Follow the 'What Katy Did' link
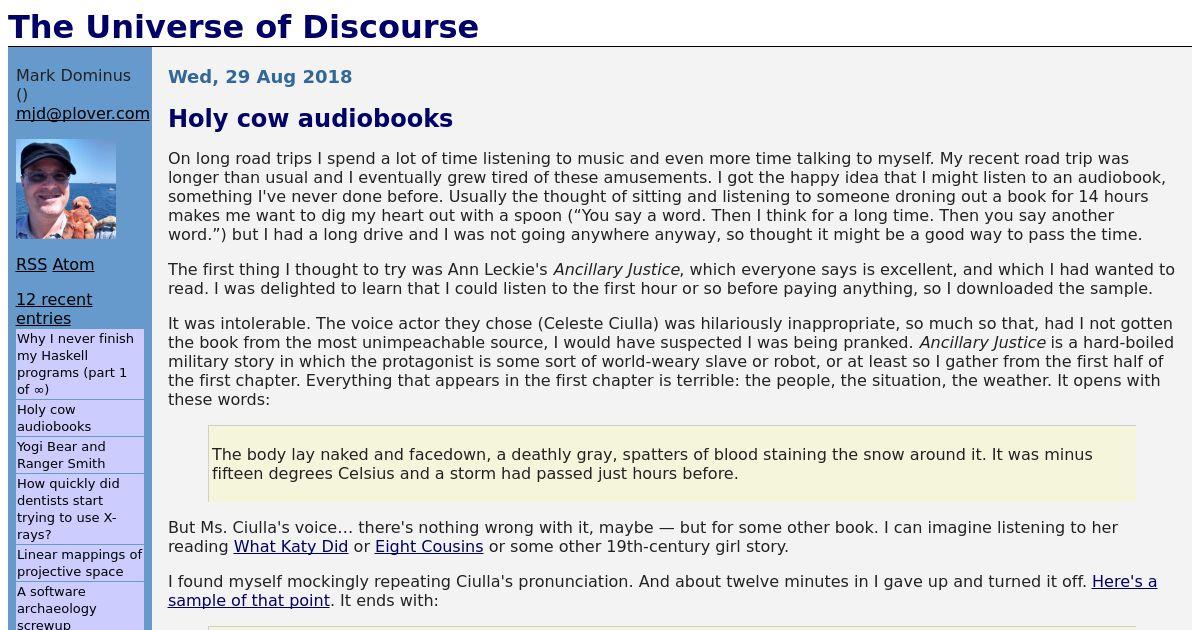This screenshot has width=1200, height=630. tap(291, 547)
